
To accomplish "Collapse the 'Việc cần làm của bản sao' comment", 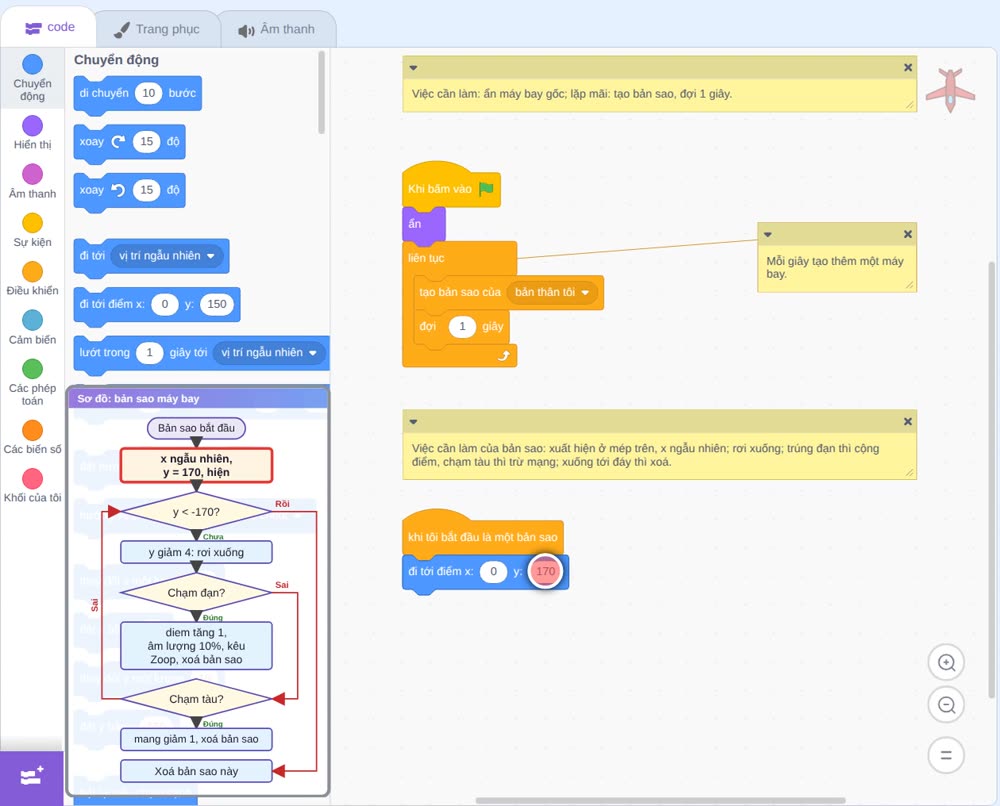I will tap(413, 421).
